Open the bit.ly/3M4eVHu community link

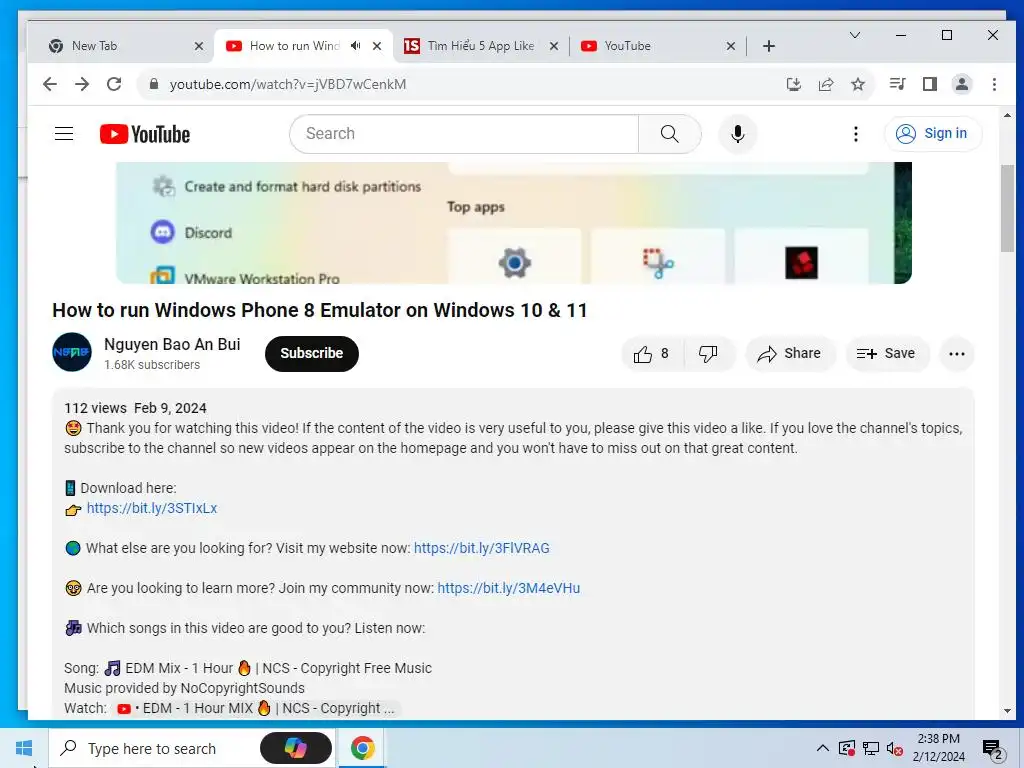tap(509, 588)
